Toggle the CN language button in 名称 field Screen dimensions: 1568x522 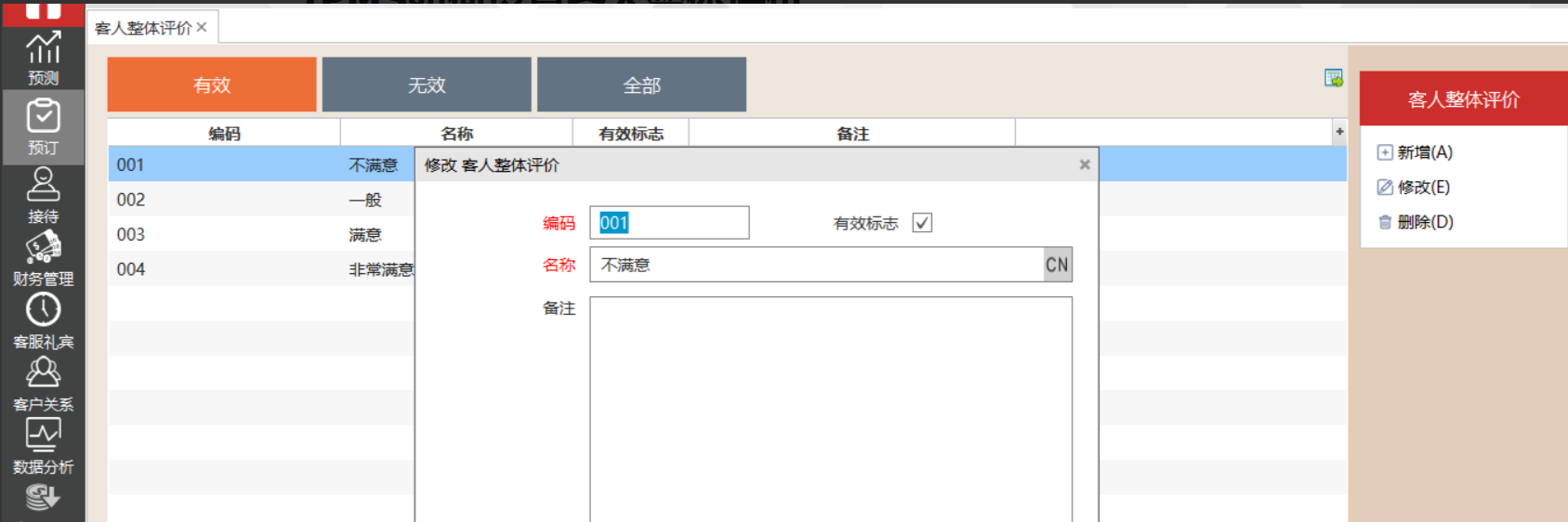1057,265
